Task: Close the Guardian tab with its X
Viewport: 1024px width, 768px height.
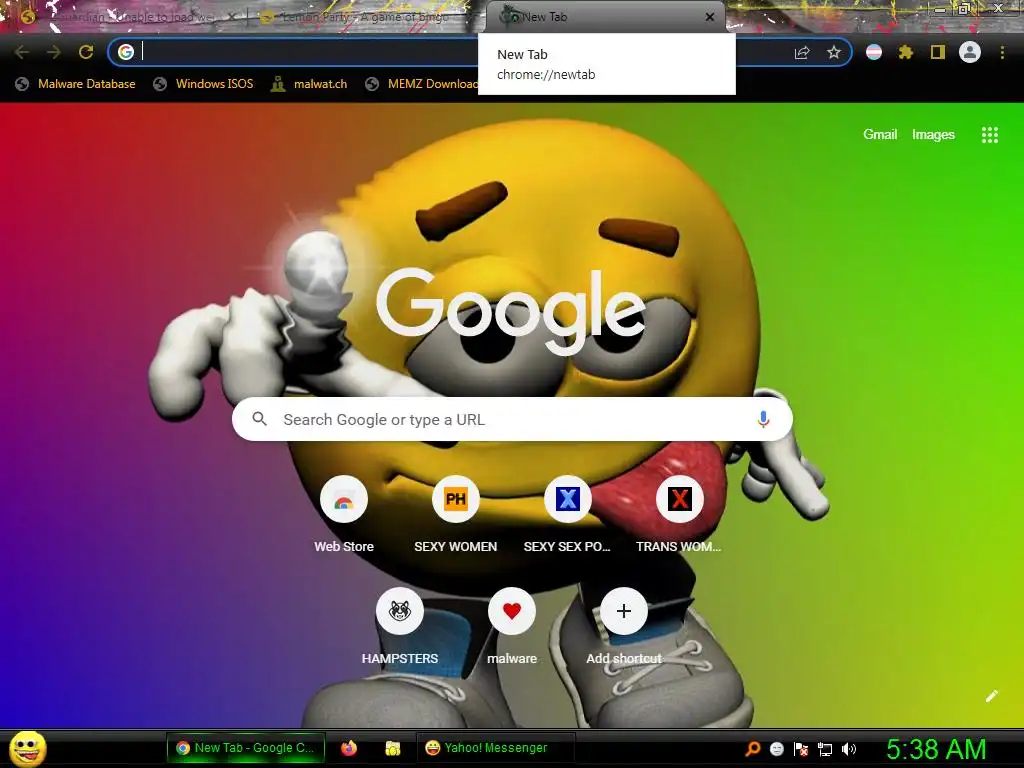Action: (232, 18)
